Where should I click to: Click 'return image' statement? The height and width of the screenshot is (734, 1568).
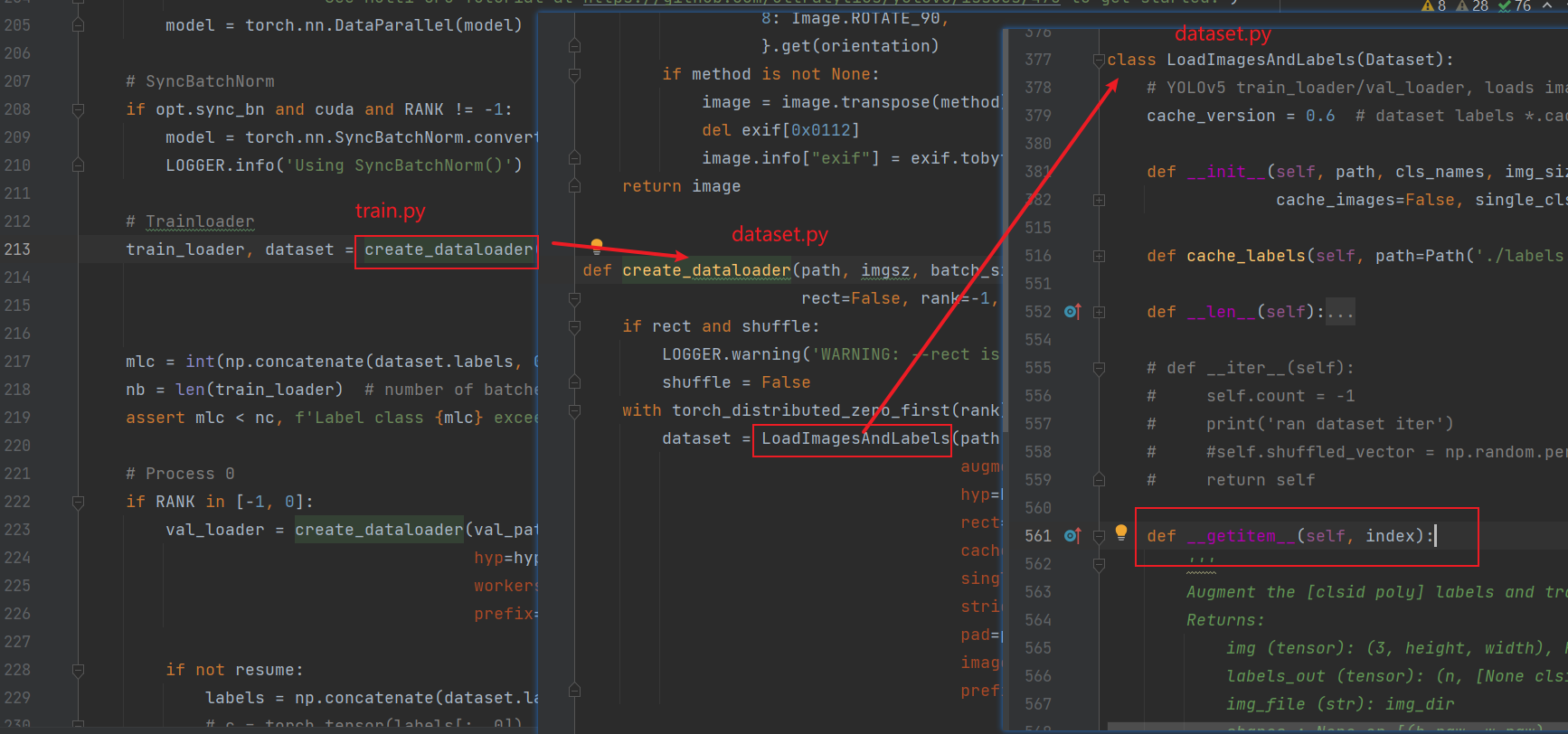point(681,186)
